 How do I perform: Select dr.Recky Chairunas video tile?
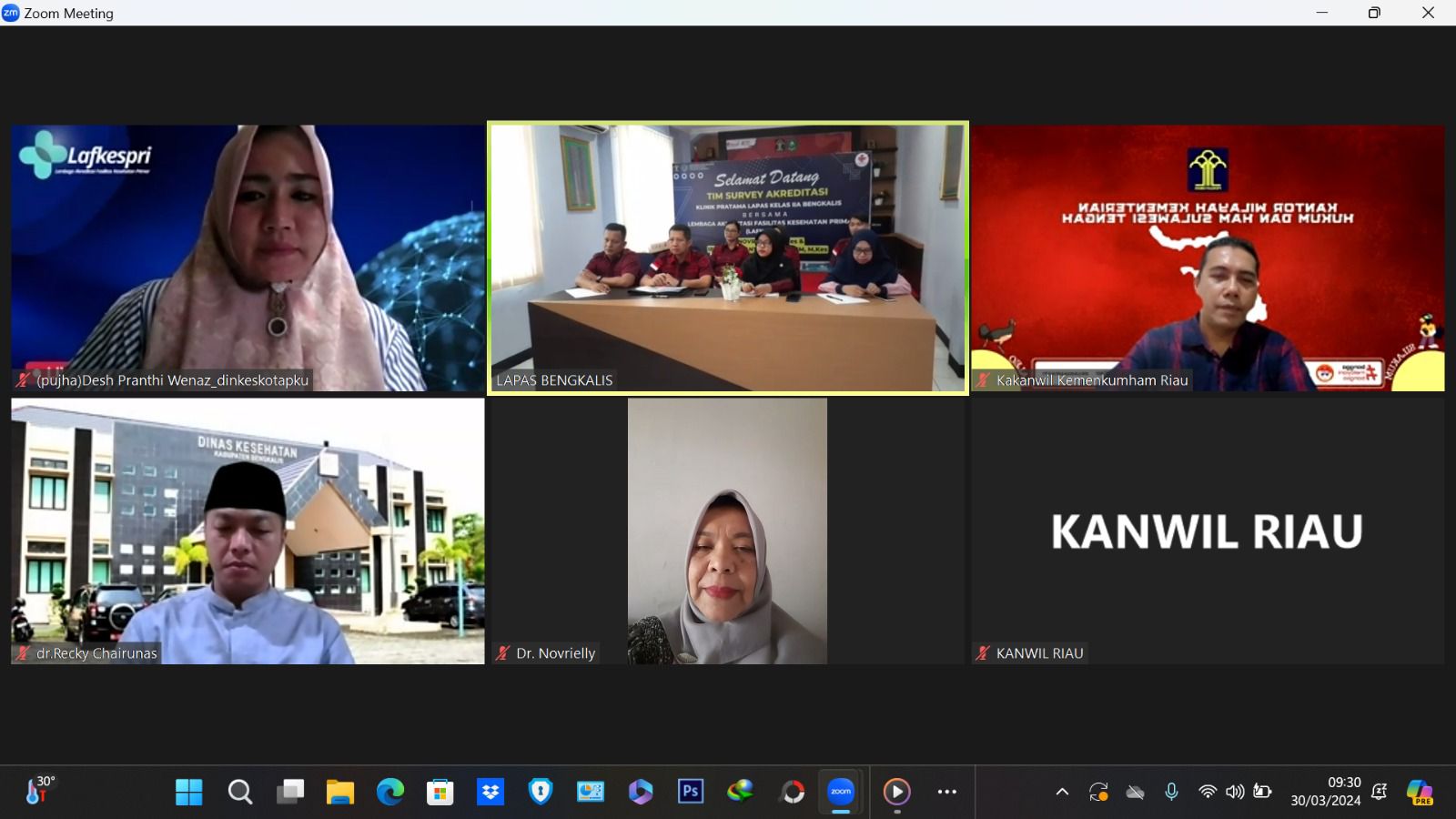[248, 531]
